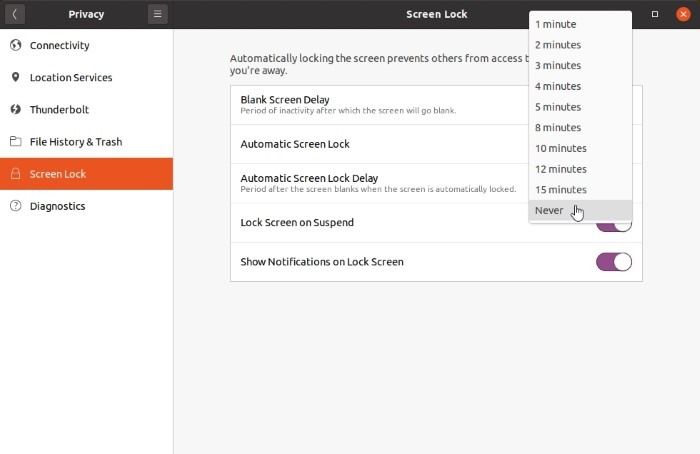The image size is (700, 454).
Task: Open Location Services panel
Action: [87, 77]
